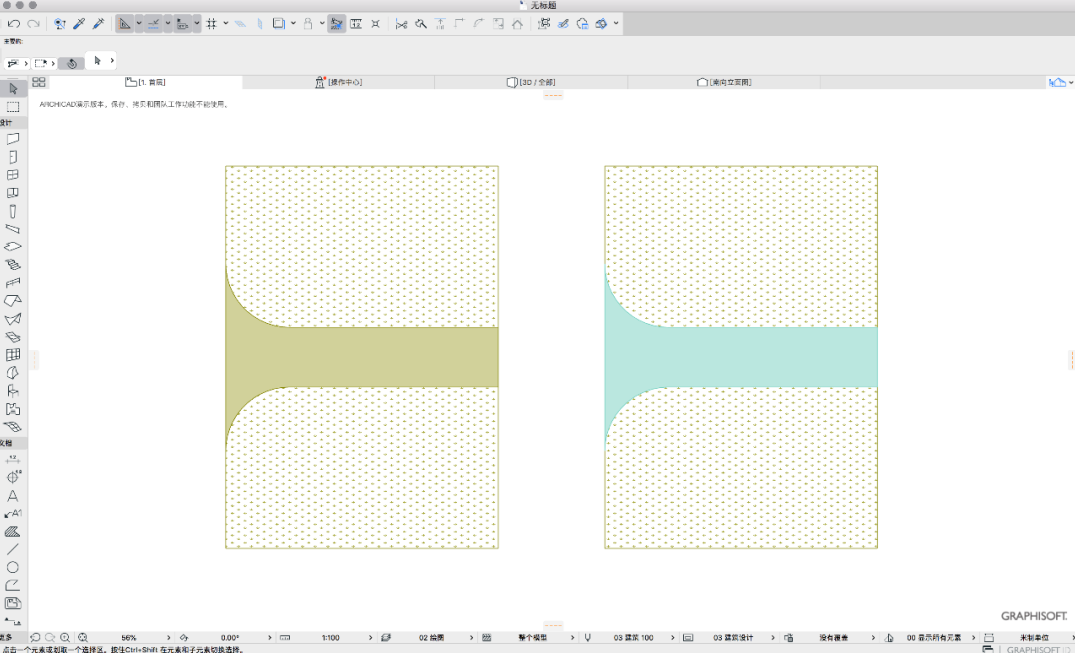
Task: Click the Scissors split tool icon
Action: 402,24
